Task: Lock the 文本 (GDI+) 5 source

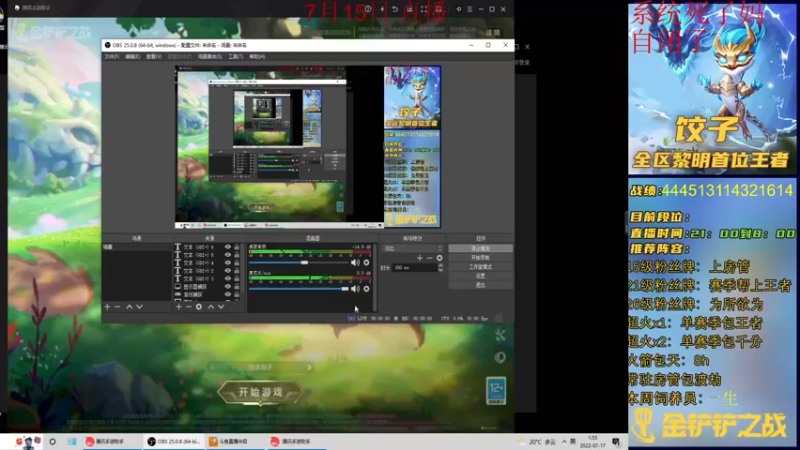Action: pyautogui.click(x=237, y=255)
